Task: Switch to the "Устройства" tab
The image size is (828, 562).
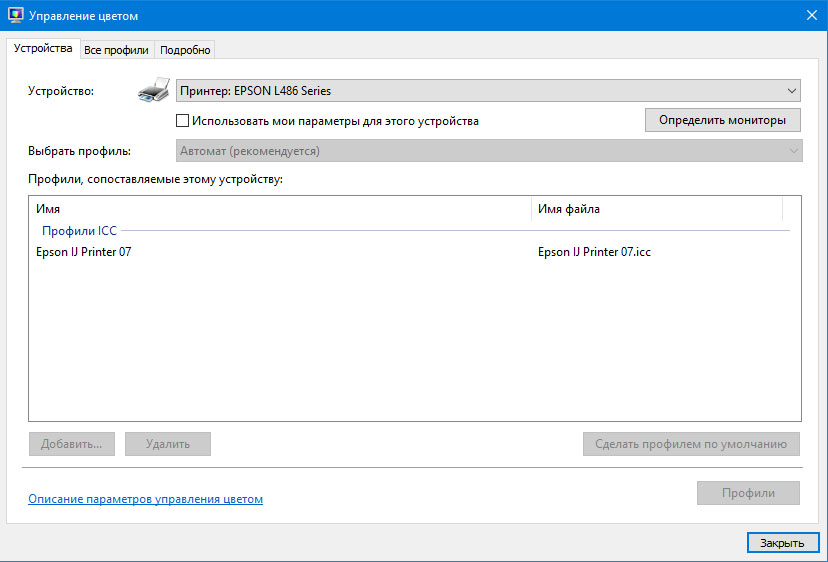Action: (x=43, y=49)
